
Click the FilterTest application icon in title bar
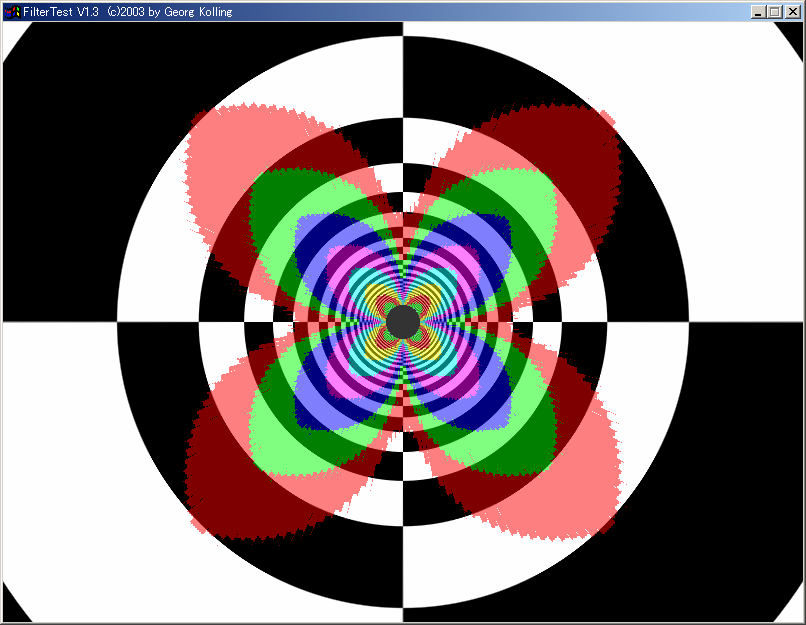pyautogui.click(x=13, y=12)
